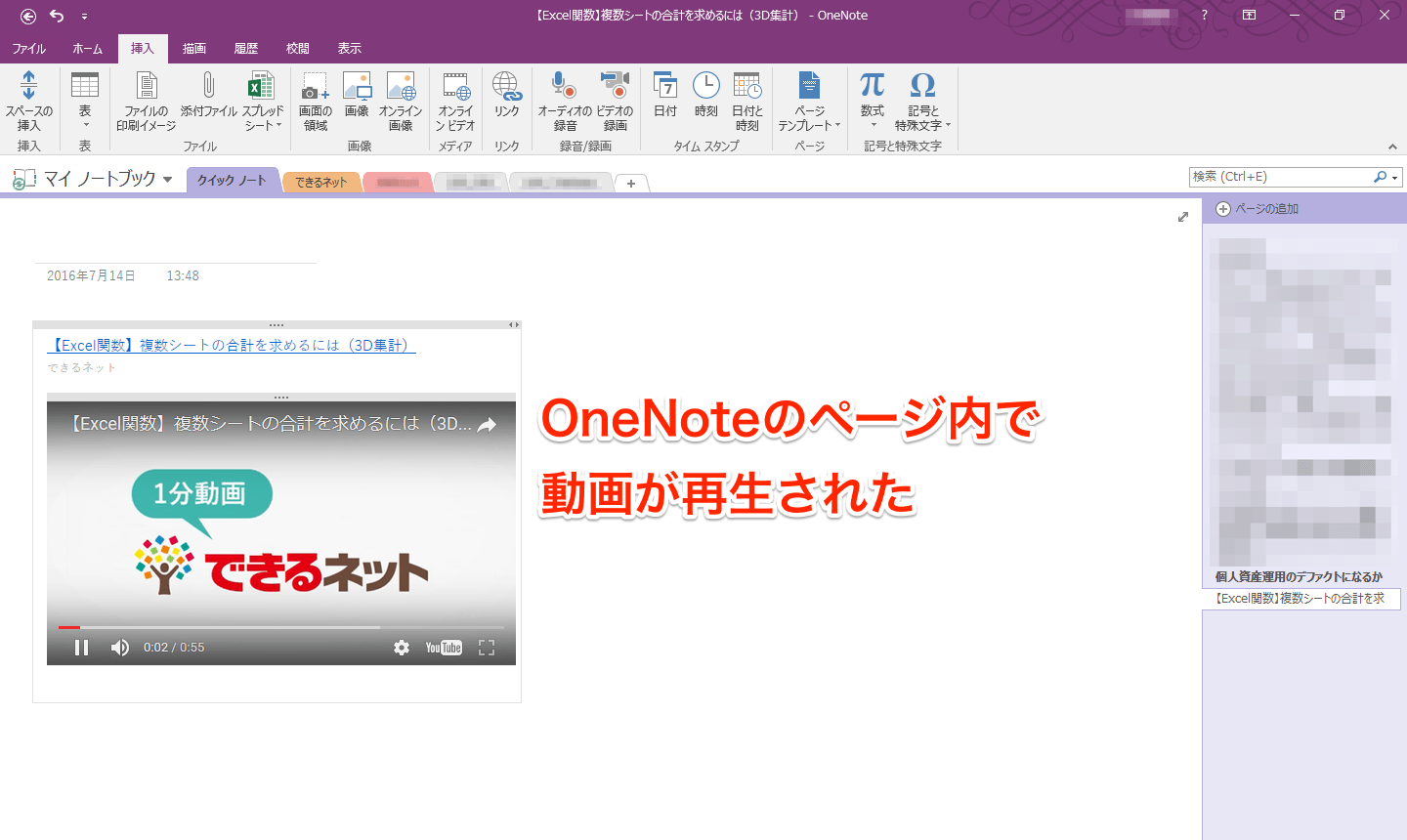Switch to the ホーム ribbon tab
The height and width of the screenshot is (840, 1407).
tap(88, 48)
